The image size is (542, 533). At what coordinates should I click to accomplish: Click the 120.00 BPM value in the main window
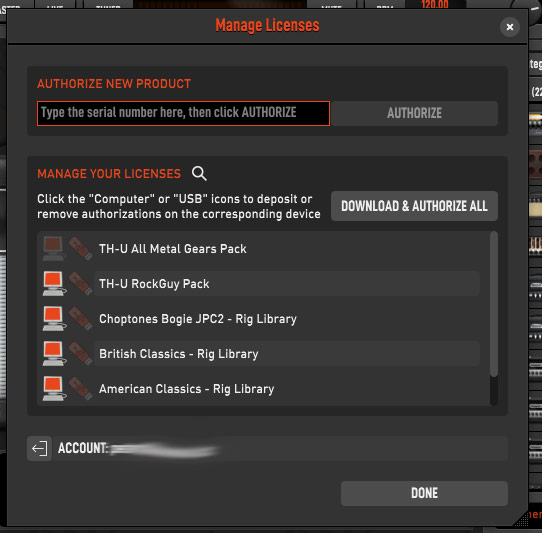coord(434,4)
